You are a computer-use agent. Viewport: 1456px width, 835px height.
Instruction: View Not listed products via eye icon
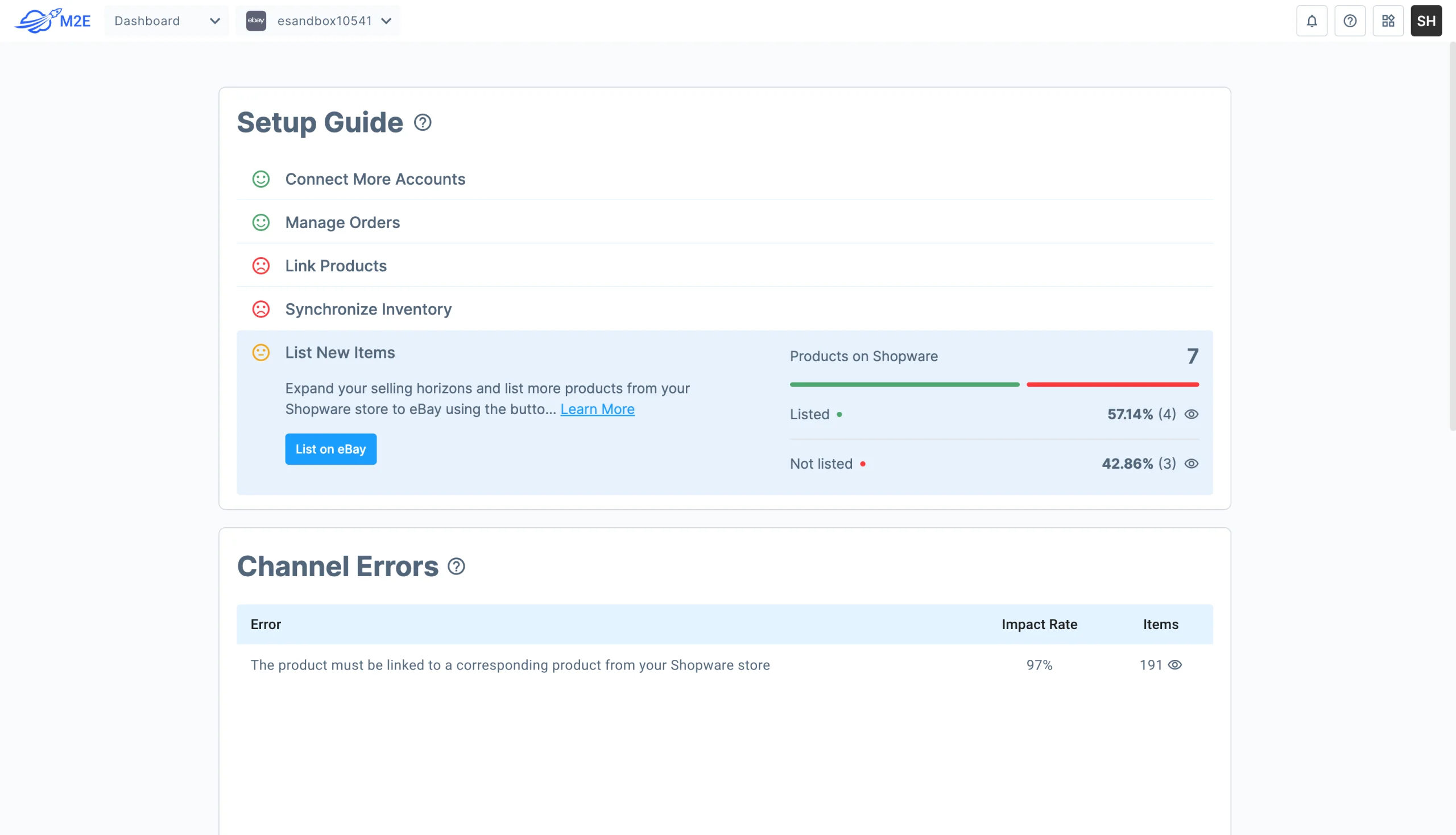point(1191,464)
